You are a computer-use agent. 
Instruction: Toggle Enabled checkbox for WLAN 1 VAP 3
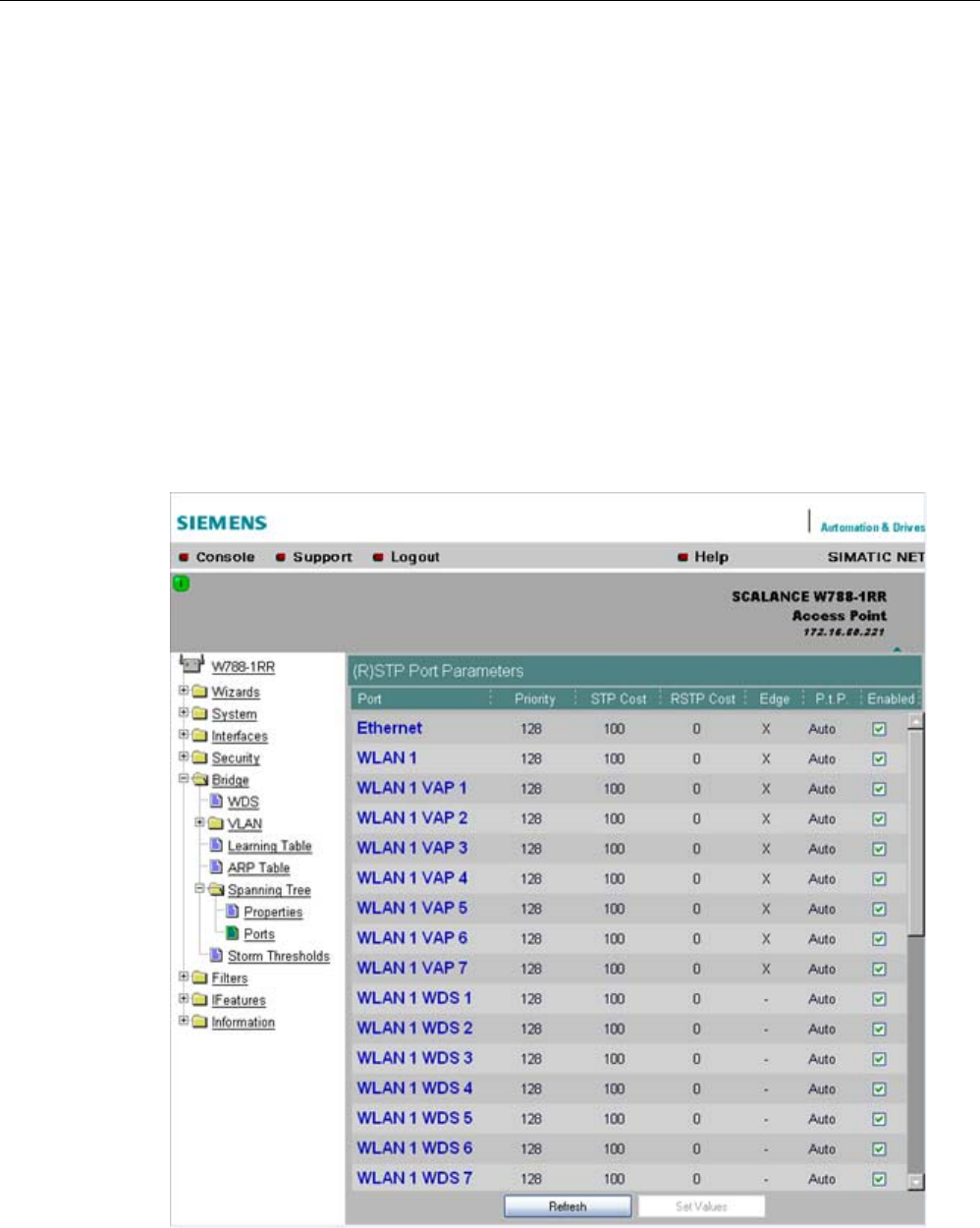pyautogui.click(x=879, y=849)
